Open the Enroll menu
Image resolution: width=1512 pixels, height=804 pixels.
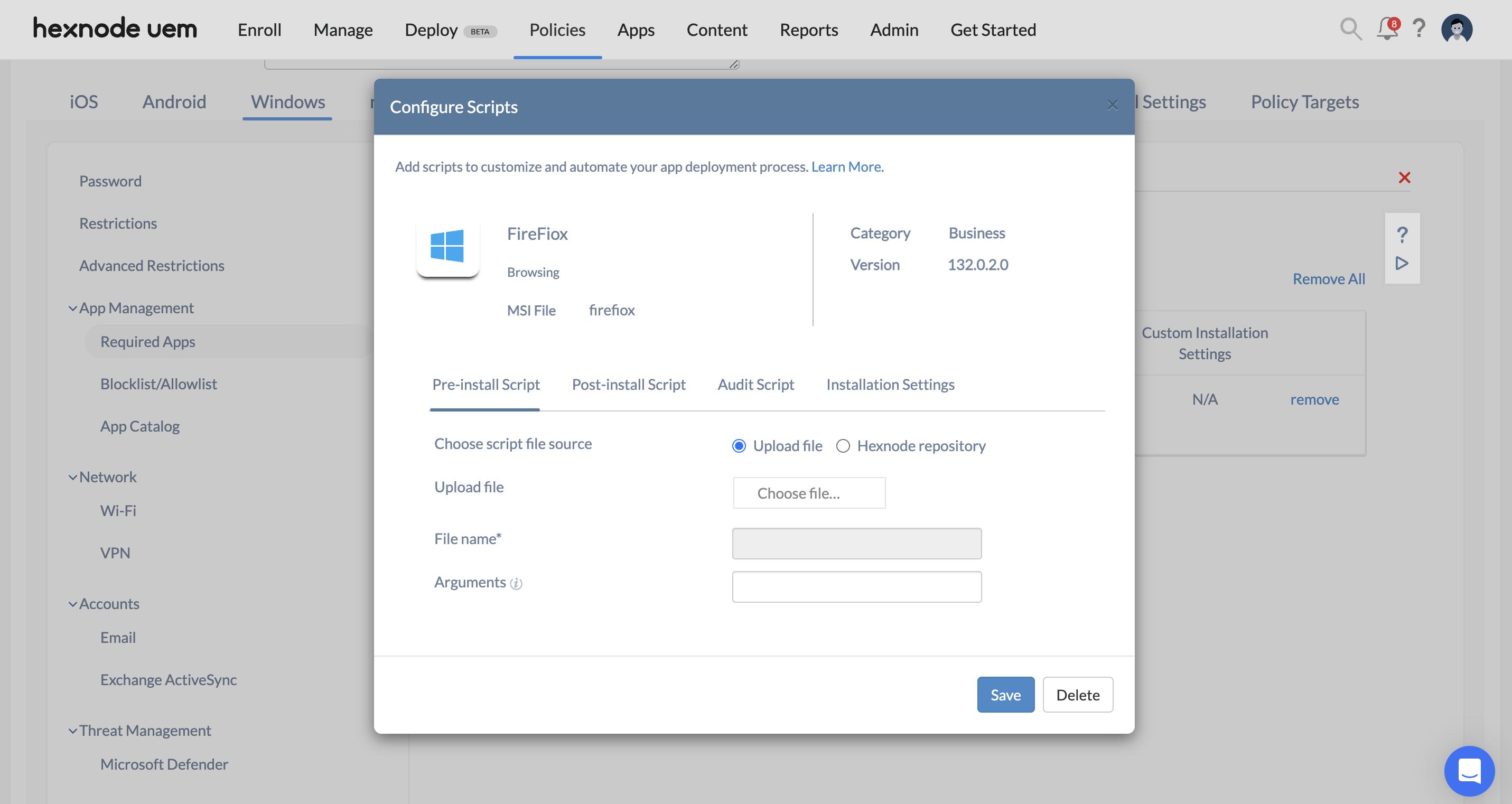coord(259,30)
